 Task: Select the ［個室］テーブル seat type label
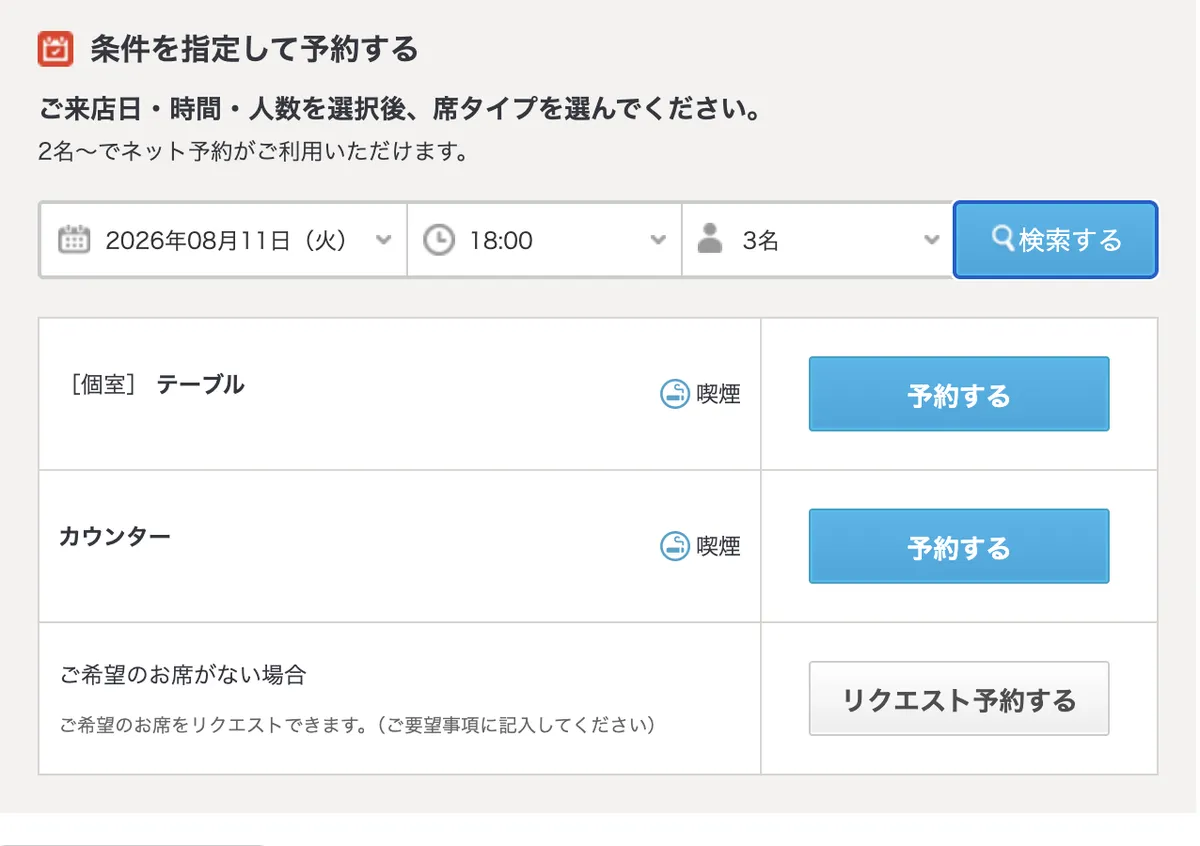click(152, 385)
